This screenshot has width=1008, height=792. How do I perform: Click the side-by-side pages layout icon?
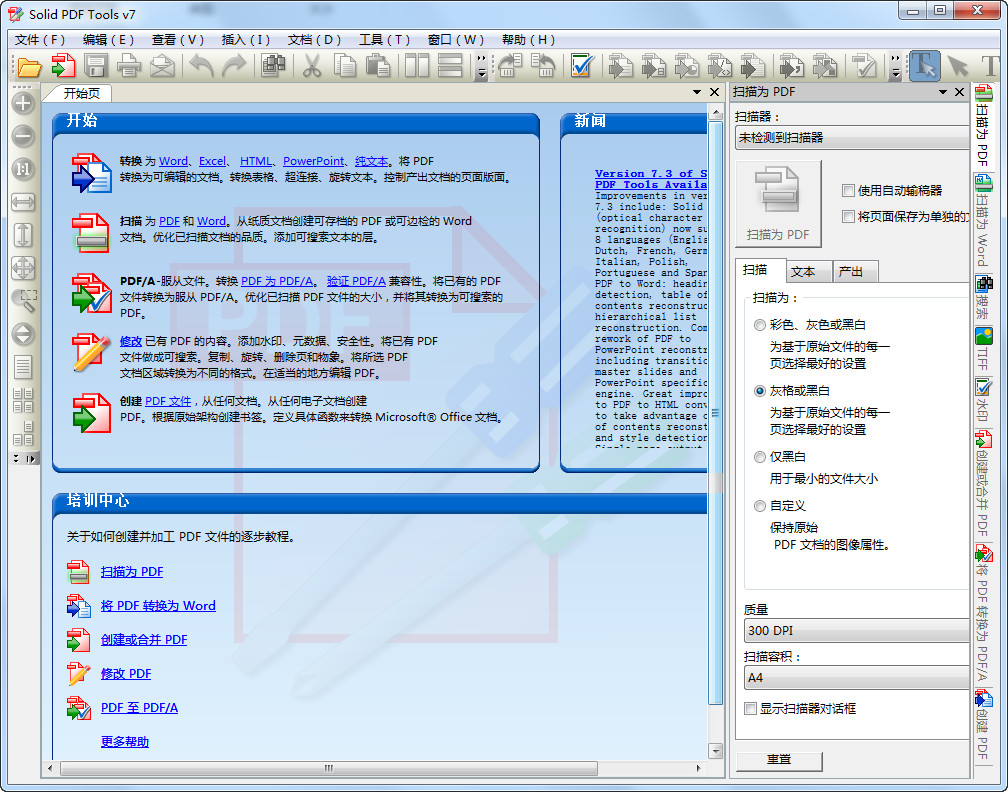pyautogui.click(x=417, y=66)
